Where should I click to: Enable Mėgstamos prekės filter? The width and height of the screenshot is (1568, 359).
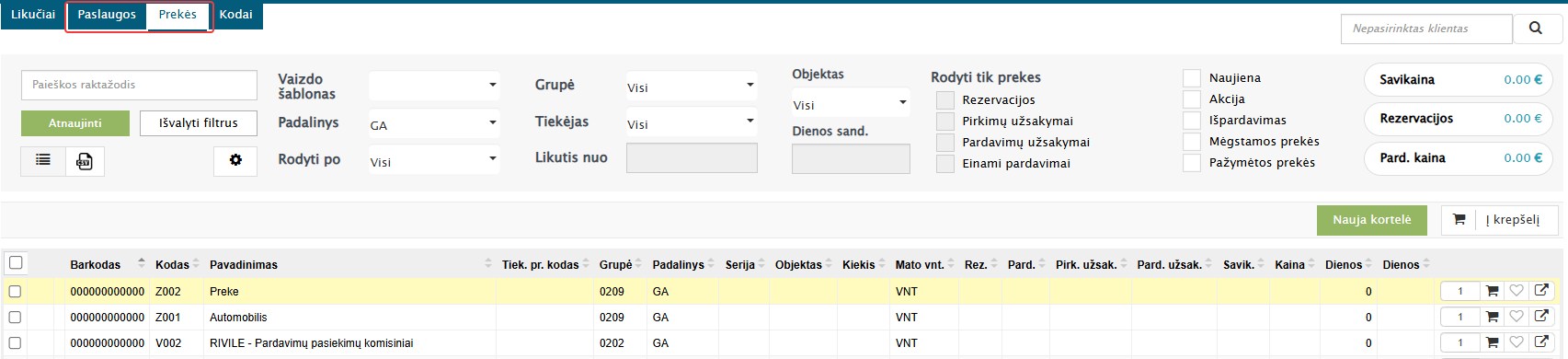1192,141
